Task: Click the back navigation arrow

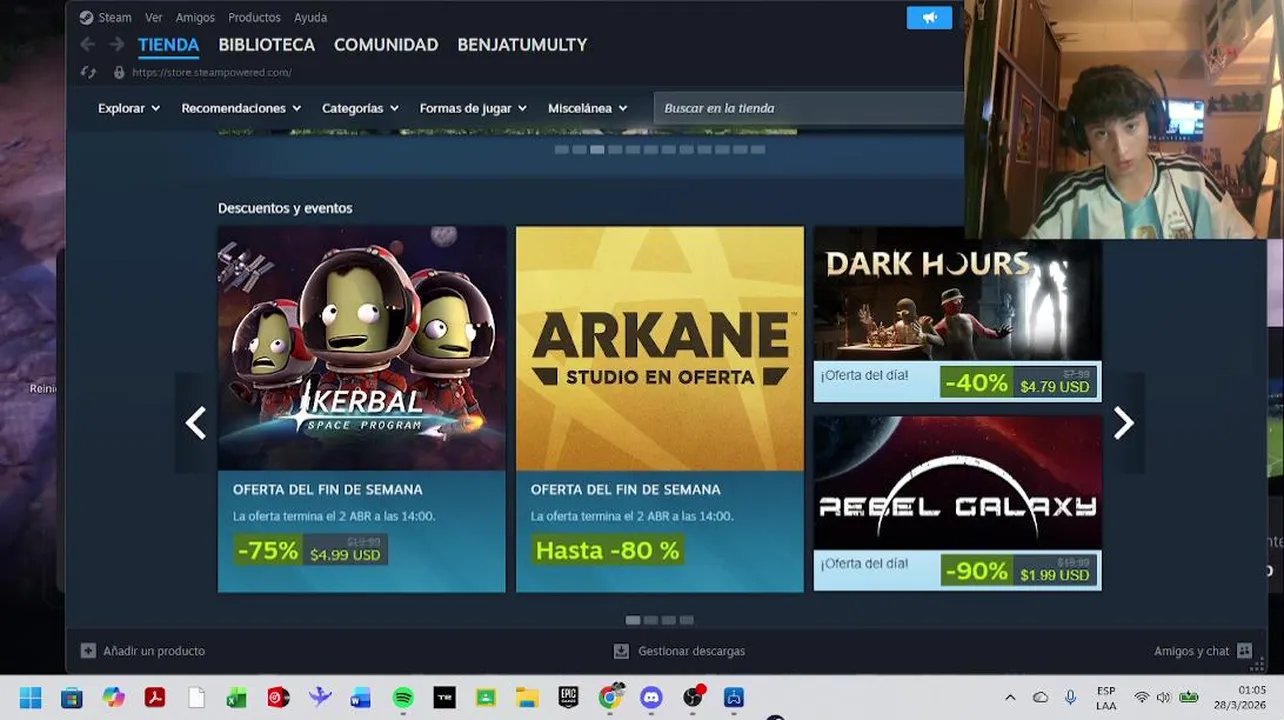Action: click(x=88, y=44)
